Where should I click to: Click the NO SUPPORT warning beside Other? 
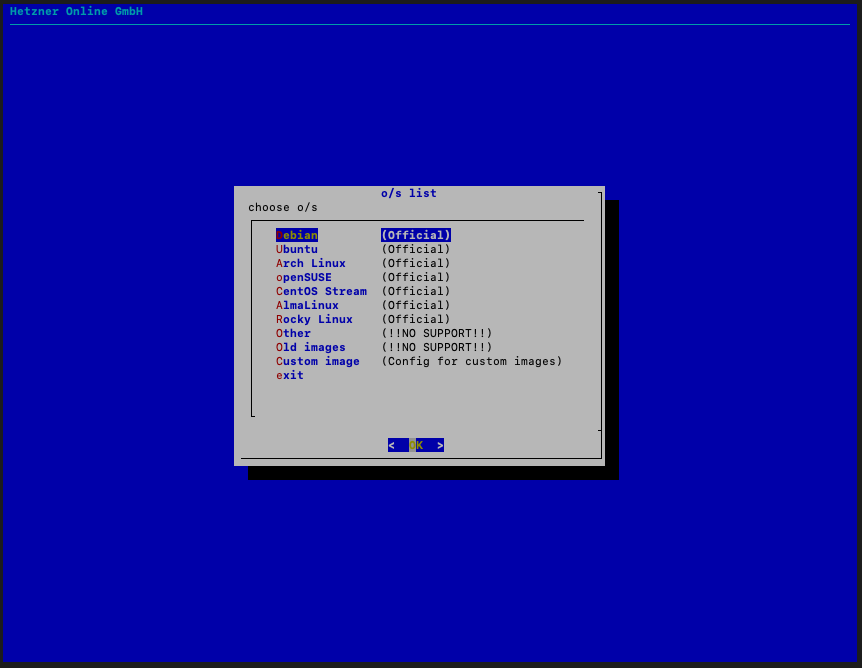(x=436, y=333)
